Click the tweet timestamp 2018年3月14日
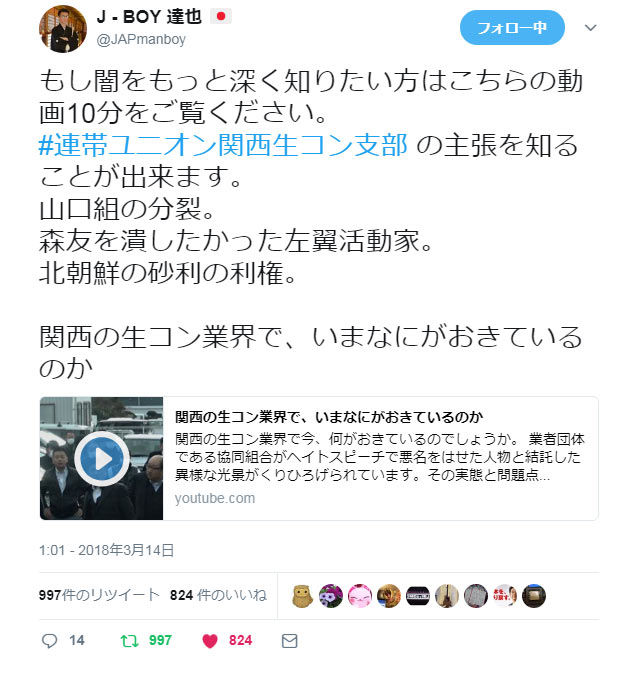Viewport: 629px width, 681px height. [106, 550]
